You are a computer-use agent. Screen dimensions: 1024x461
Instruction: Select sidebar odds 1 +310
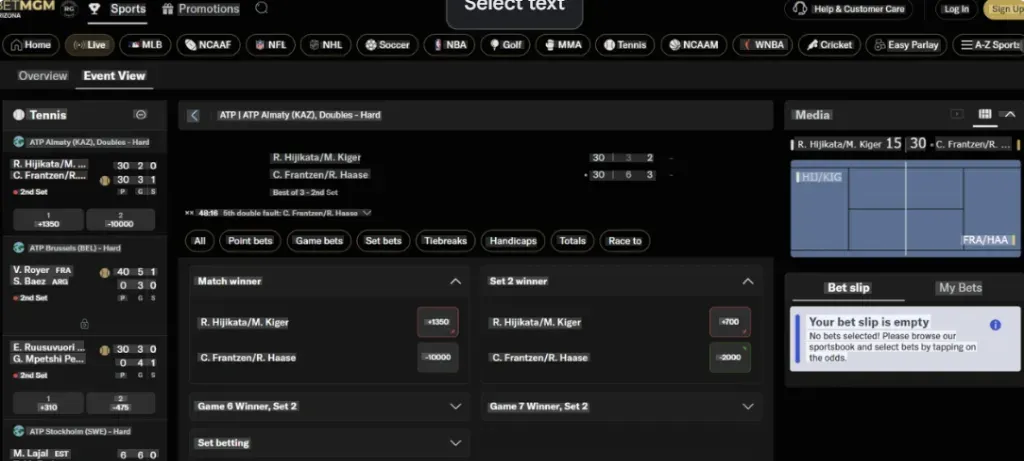point(48,403)
